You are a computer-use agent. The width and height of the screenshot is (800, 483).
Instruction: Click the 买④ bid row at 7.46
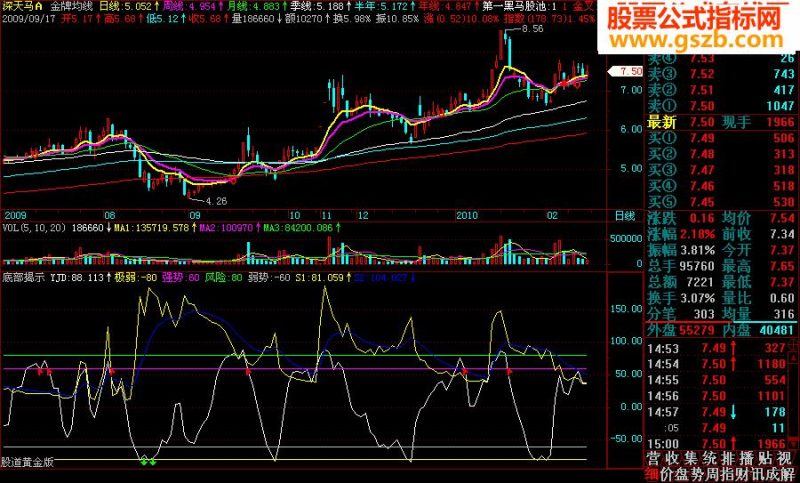[x=721, y=186]
